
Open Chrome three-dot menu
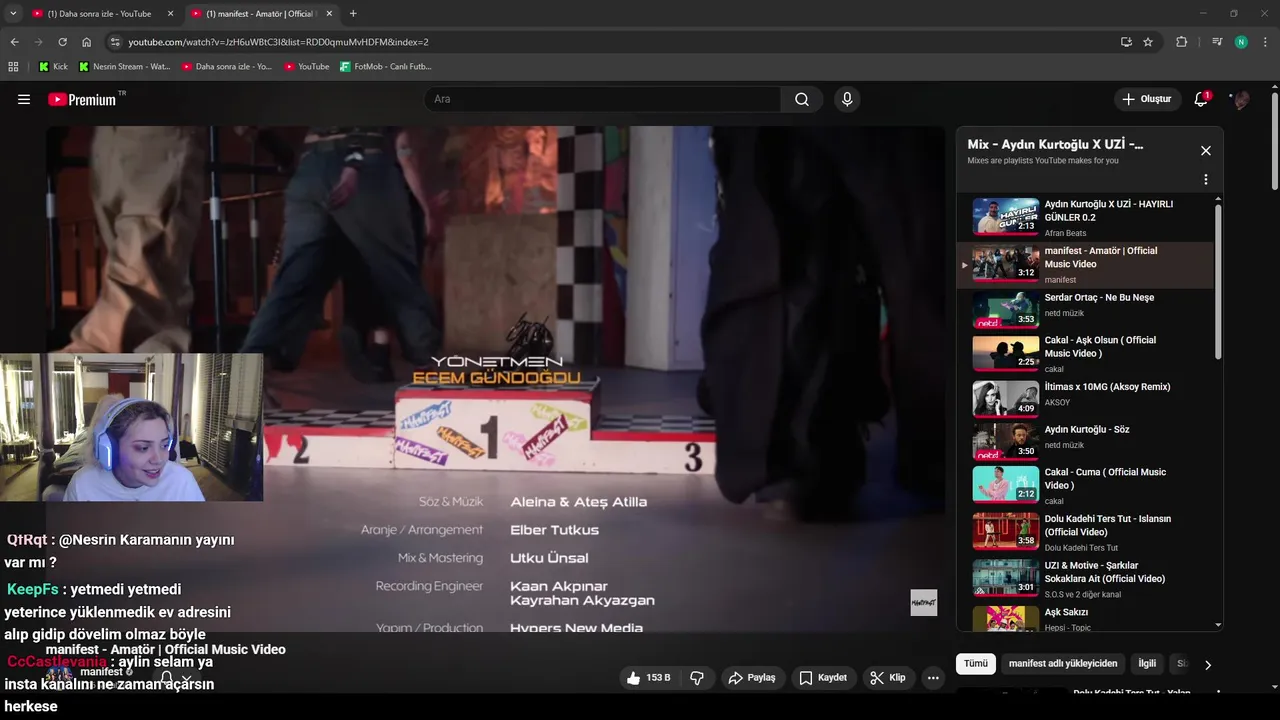click(1266, 42)
